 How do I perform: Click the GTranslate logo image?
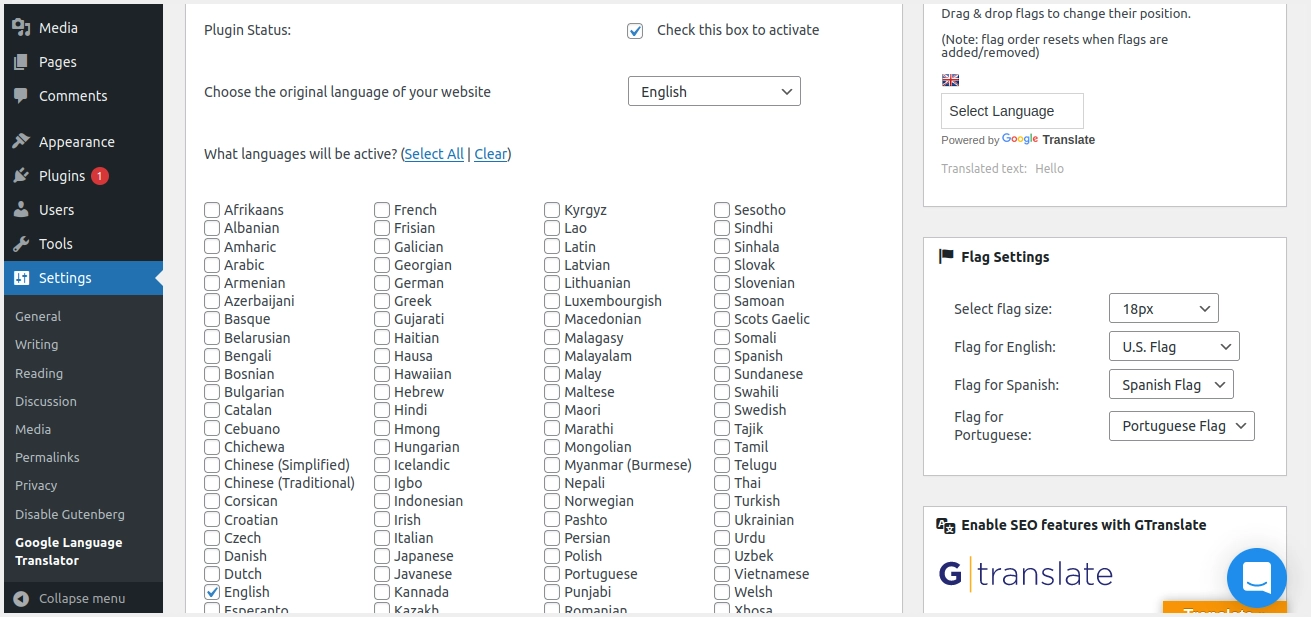pyautogui.click(x=1026, y=573)
